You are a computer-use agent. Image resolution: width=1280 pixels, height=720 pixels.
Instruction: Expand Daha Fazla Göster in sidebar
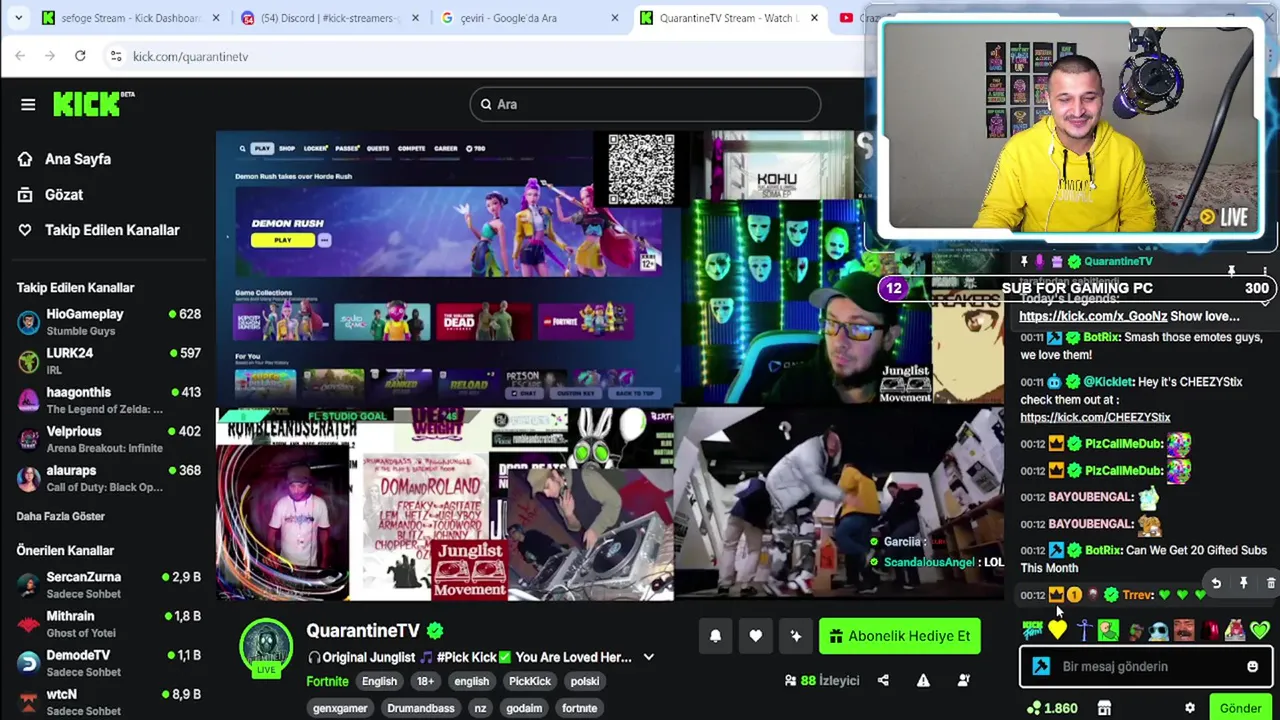[x=60, y=516]
